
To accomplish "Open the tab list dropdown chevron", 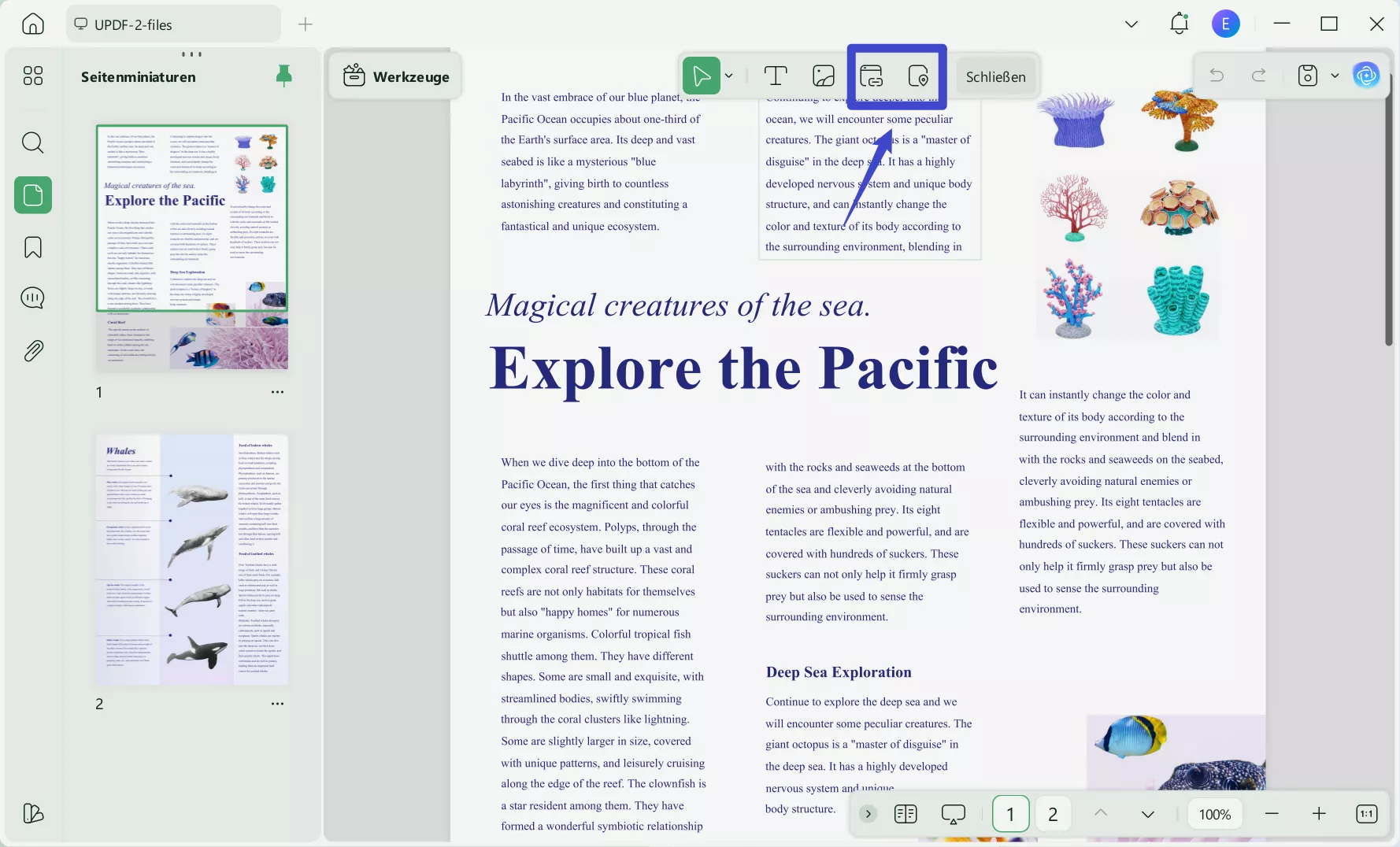I will (x=1131, y=24).
